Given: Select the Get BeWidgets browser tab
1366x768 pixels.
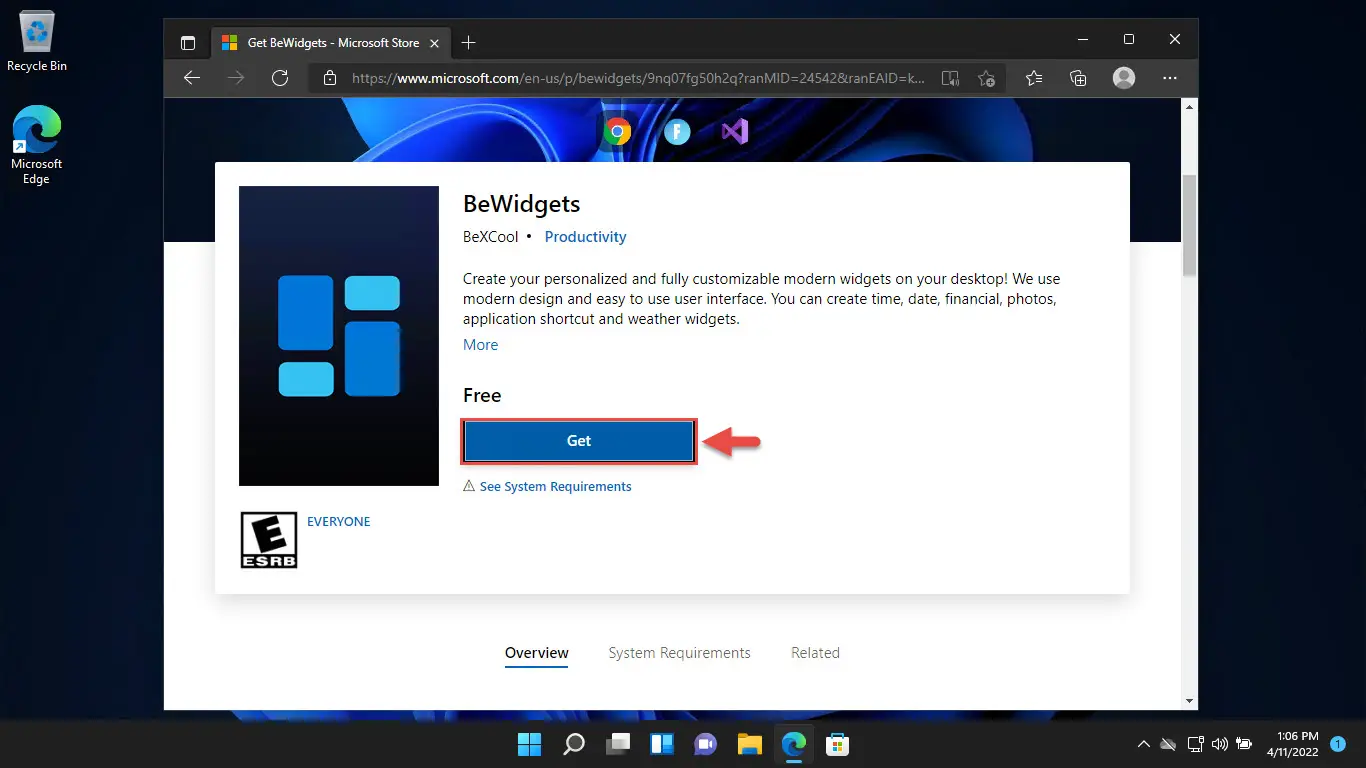Looking at the screenshot, I should pos(331,42).
